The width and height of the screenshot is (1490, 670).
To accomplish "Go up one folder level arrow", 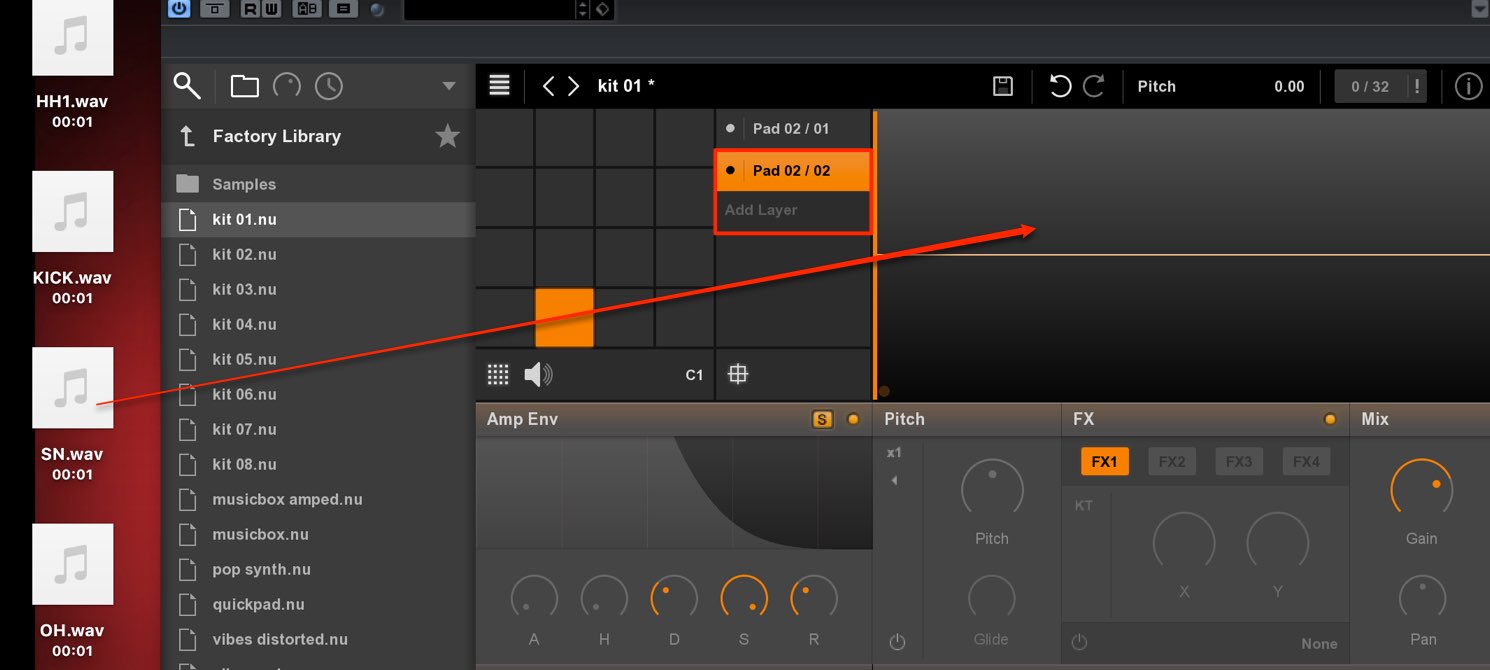I will pyautogui.click(x=187, y=137).
